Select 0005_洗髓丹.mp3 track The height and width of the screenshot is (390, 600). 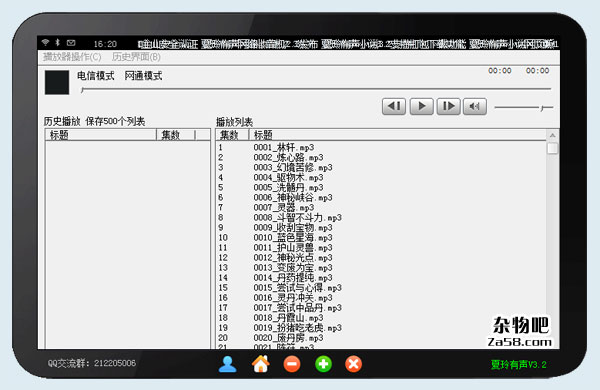pos(289,188)
